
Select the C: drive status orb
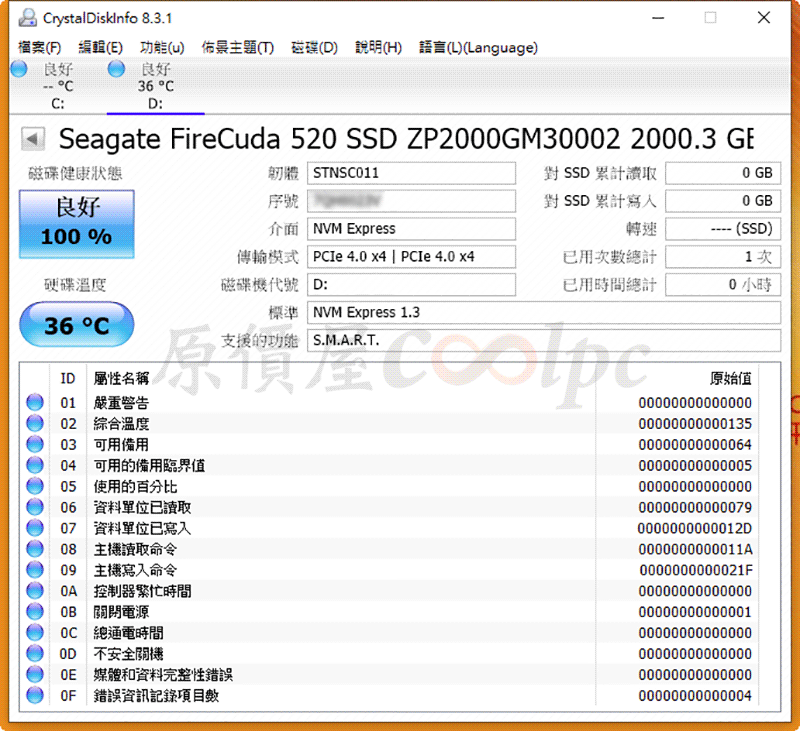click(x=19, y=68)
